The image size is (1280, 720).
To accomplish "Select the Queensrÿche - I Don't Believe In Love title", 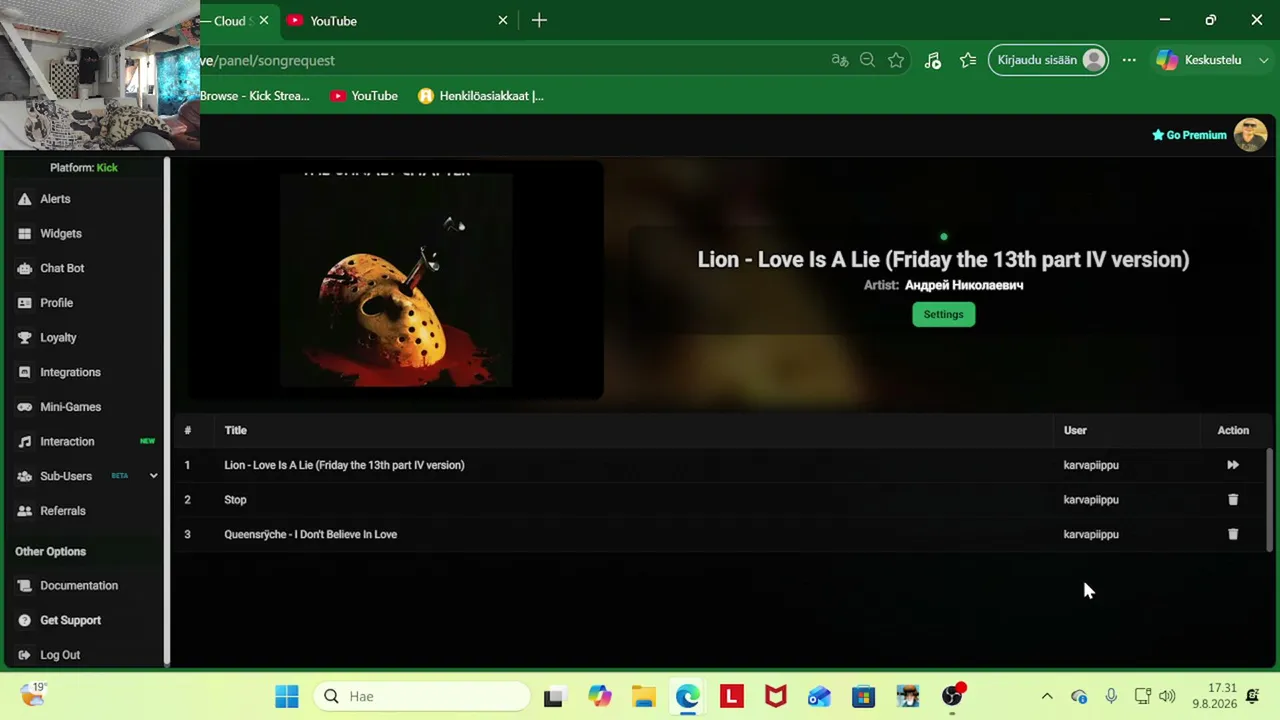I will 310,534.
